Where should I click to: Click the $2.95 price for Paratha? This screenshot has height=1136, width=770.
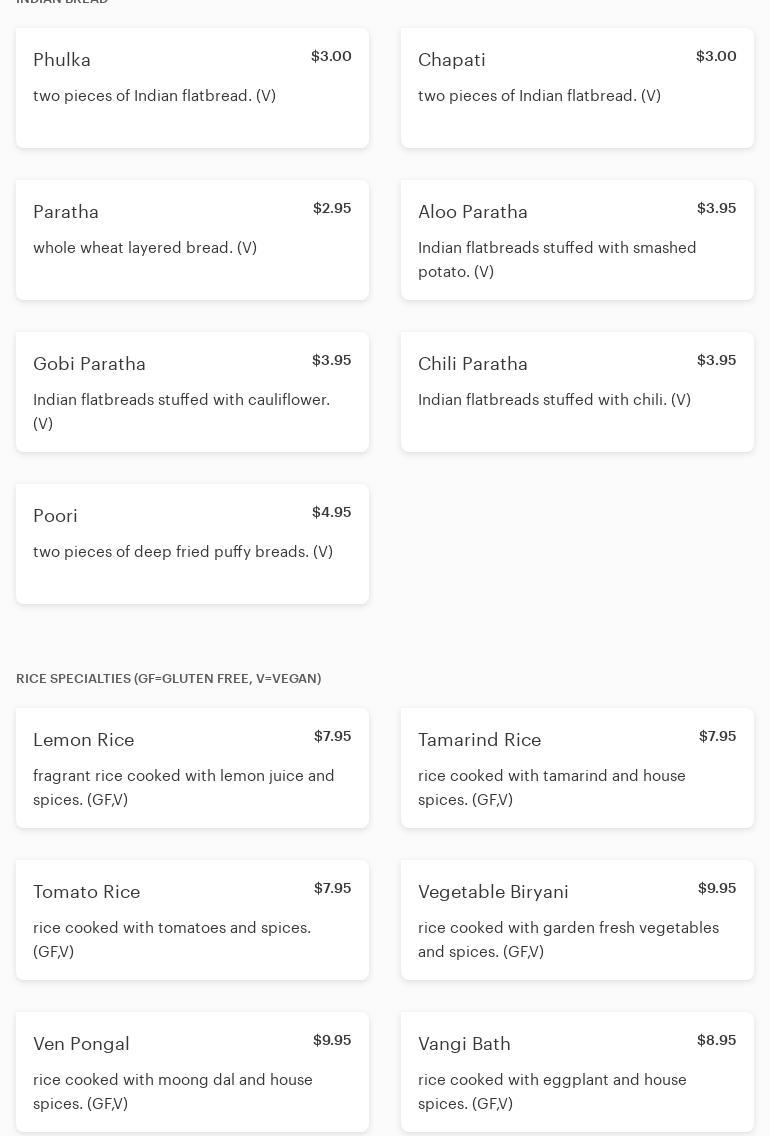tap(332, 208)
